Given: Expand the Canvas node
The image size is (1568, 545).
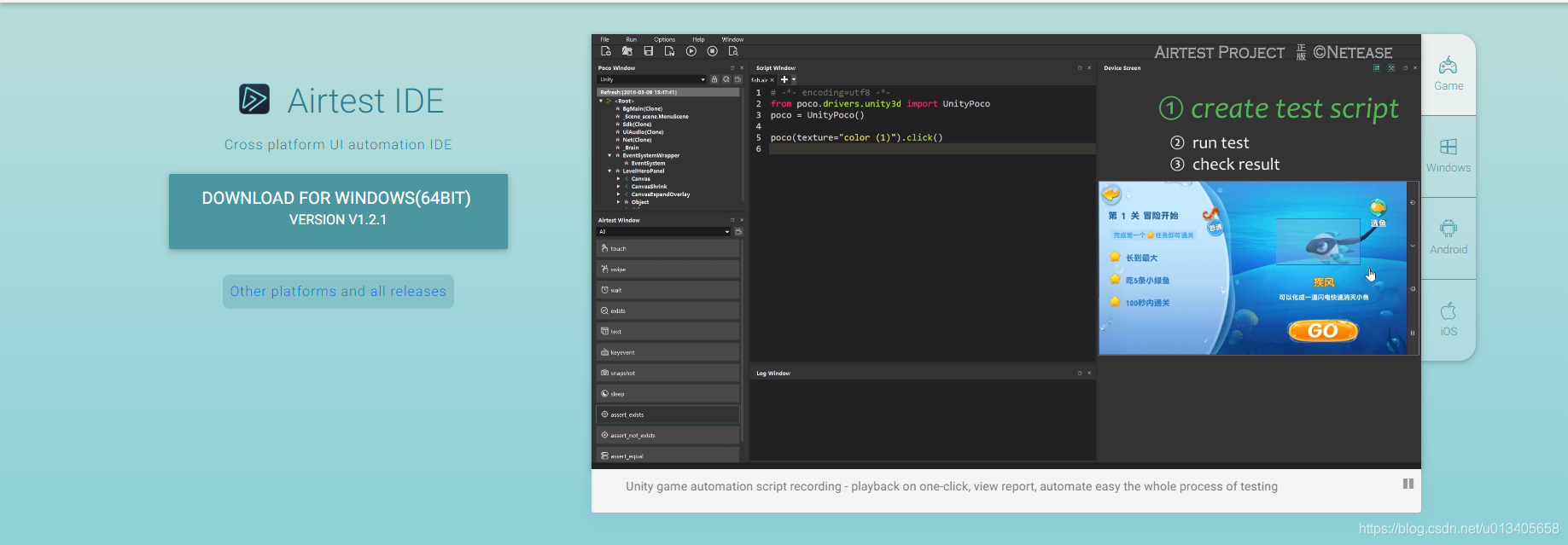Looking at the screenshot, I should point(618,179).
